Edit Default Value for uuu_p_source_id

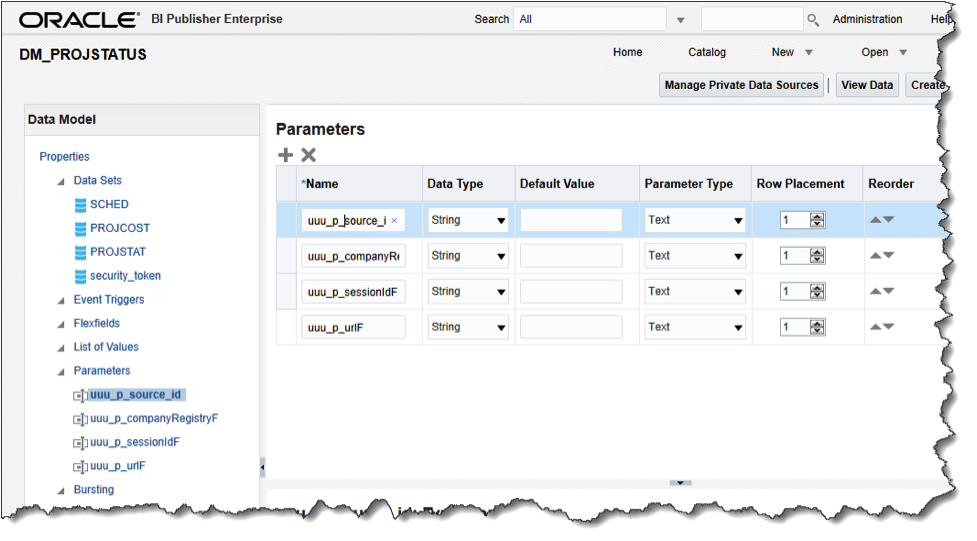(x=571, y=220)
